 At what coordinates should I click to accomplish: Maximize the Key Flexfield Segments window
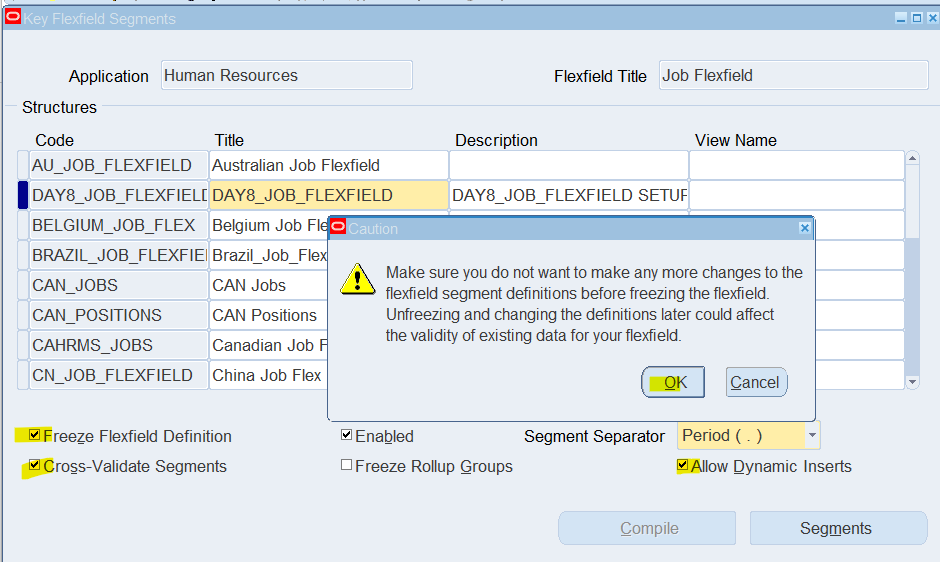[917, 18]
